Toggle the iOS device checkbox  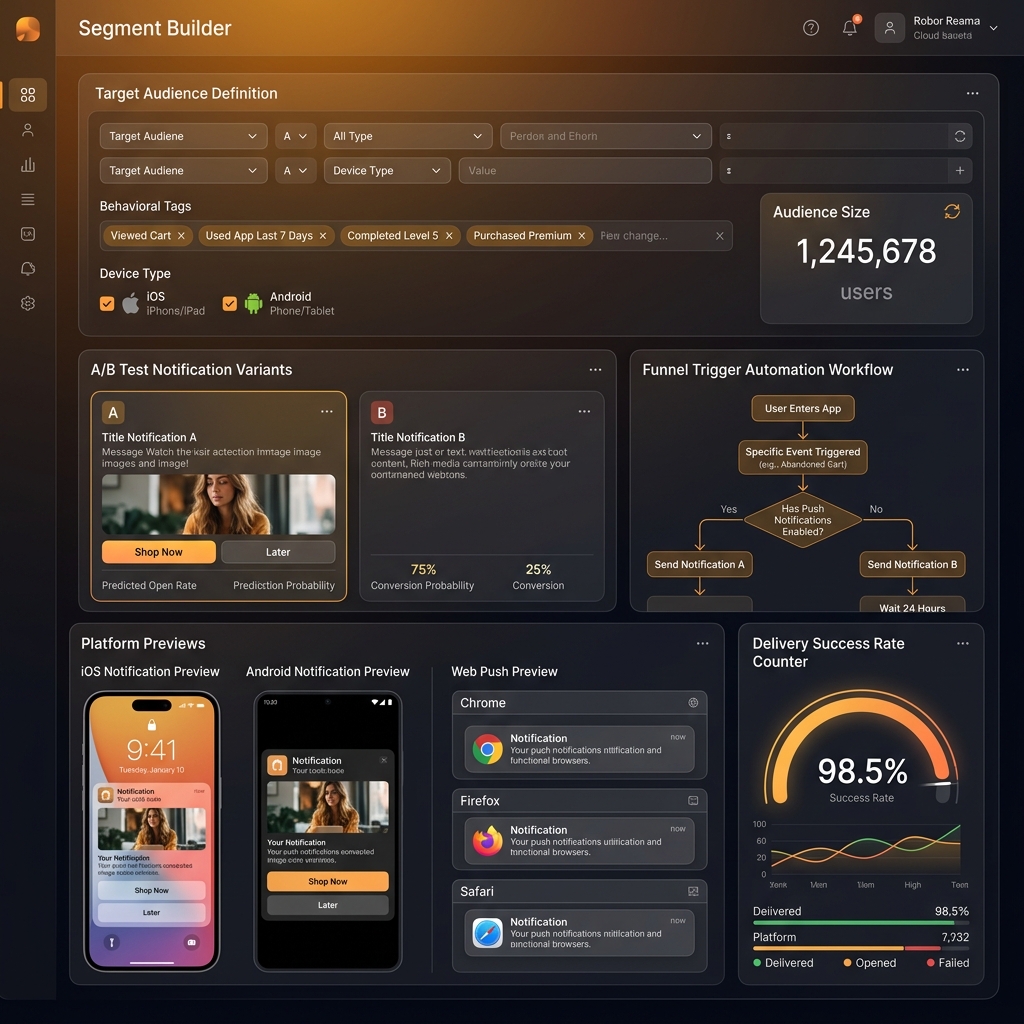(107, 304)
